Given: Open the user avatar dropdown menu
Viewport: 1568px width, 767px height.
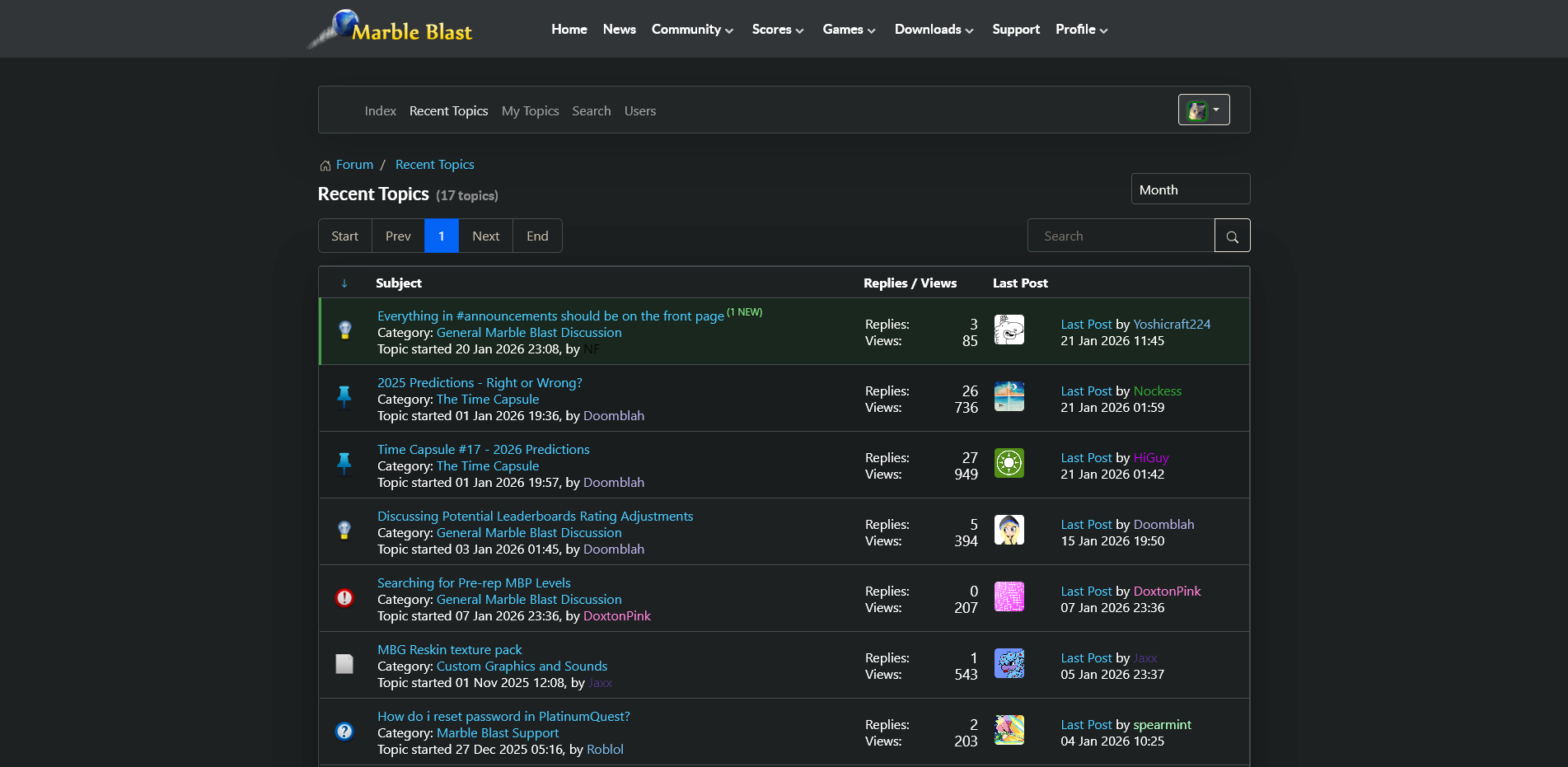Looking at the screenshot, I should (x=1203, y=110).
